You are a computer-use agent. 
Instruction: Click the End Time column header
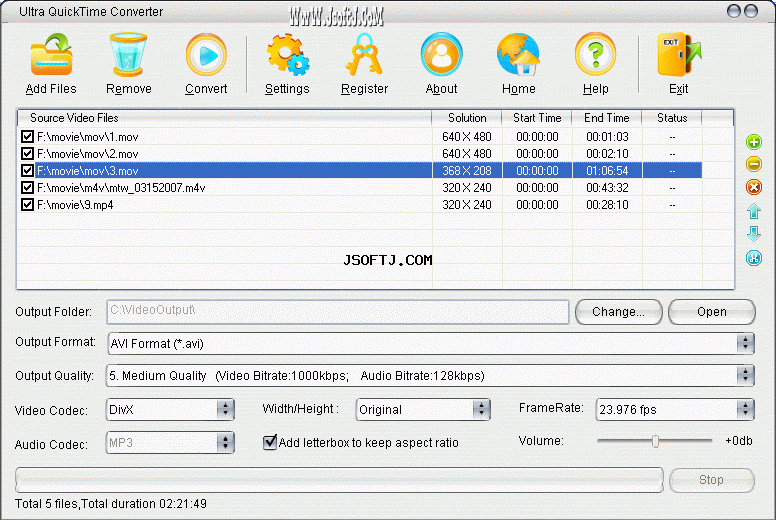coord(607,118)
